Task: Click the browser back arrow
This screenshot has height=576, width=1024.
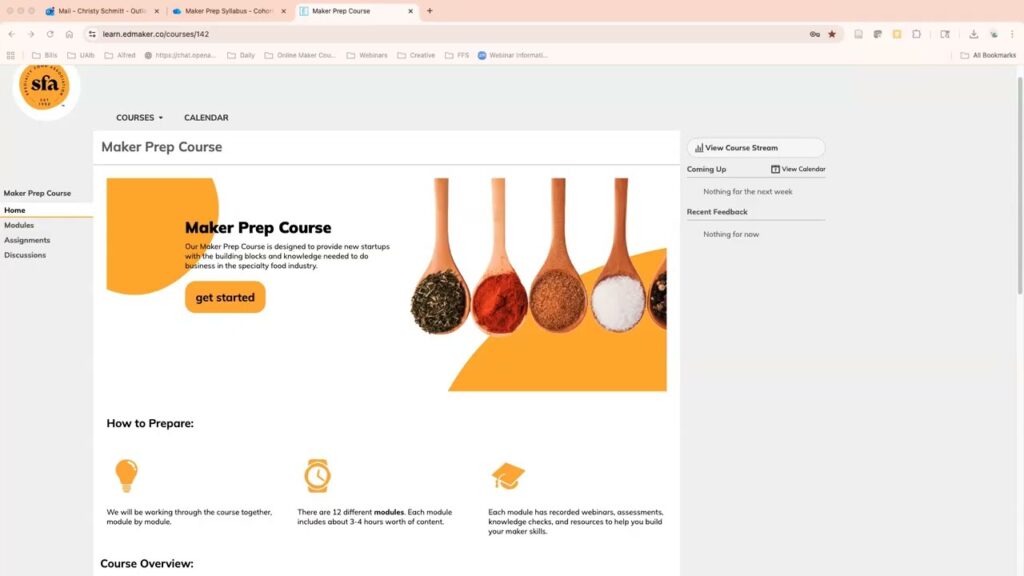Action: point(11,34)
